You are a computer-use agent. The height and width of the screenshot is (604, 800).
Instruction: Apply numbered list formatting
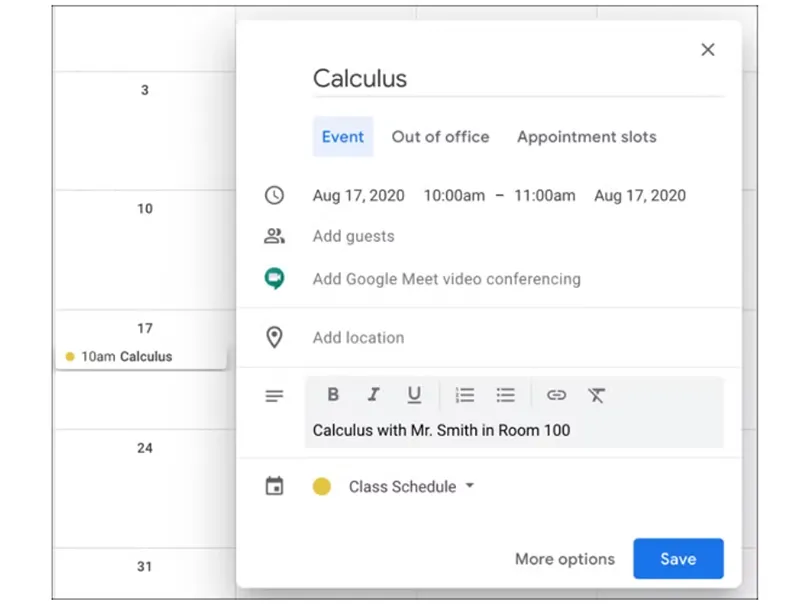coord(464,395)
